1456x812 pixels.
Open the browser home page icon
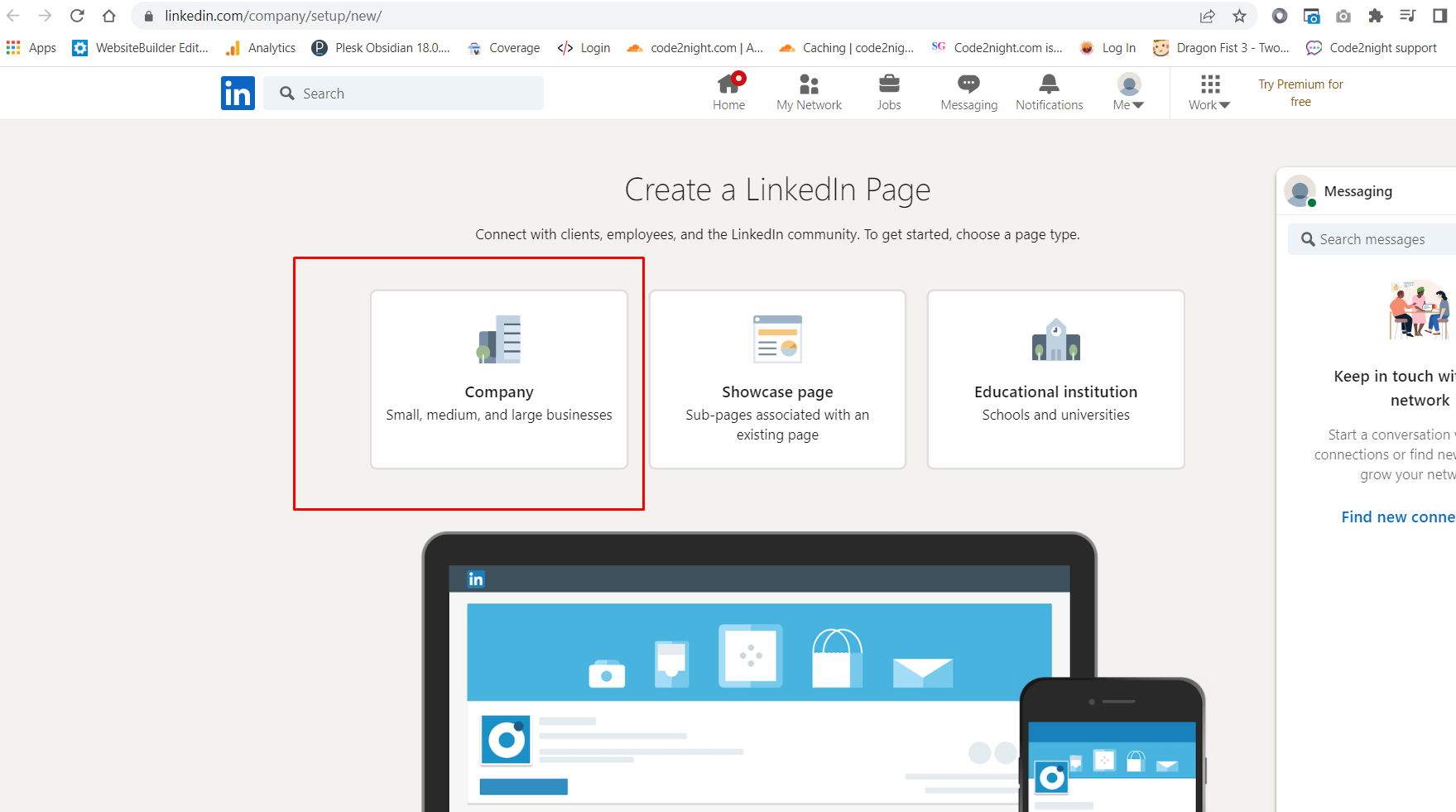click(109, 16)
